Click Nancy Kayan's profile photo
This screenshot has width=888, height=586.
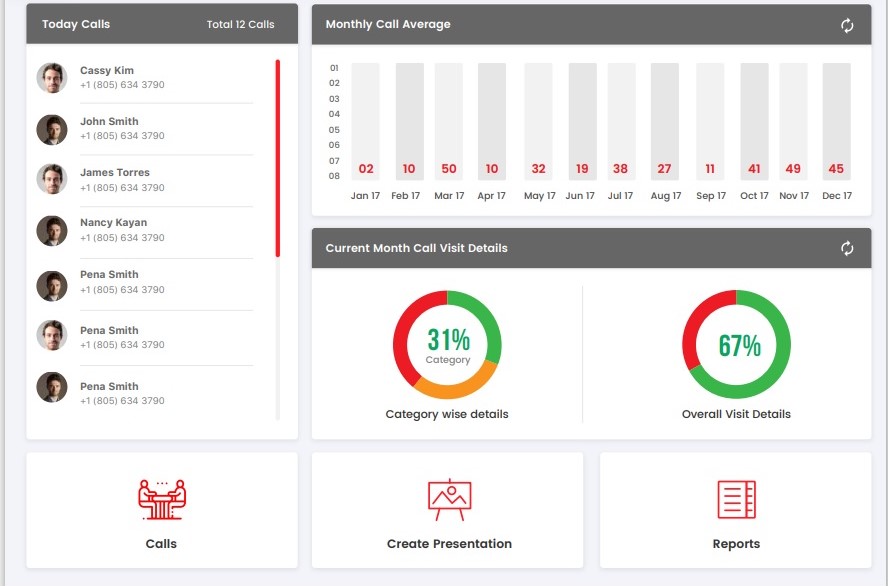click(x=52, y=230)
